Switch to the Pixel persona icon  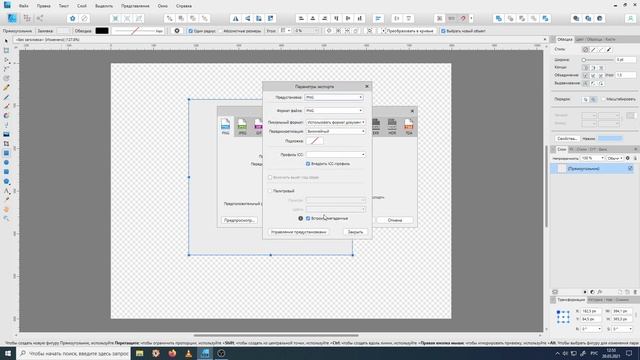coord(27,18)
